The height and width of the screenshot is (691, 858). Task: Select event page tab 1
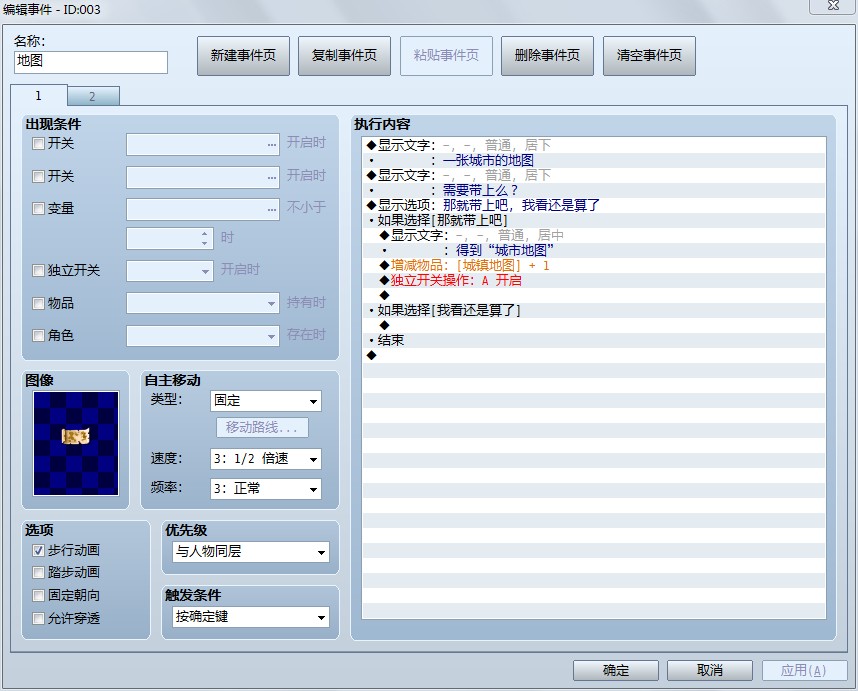38,96
